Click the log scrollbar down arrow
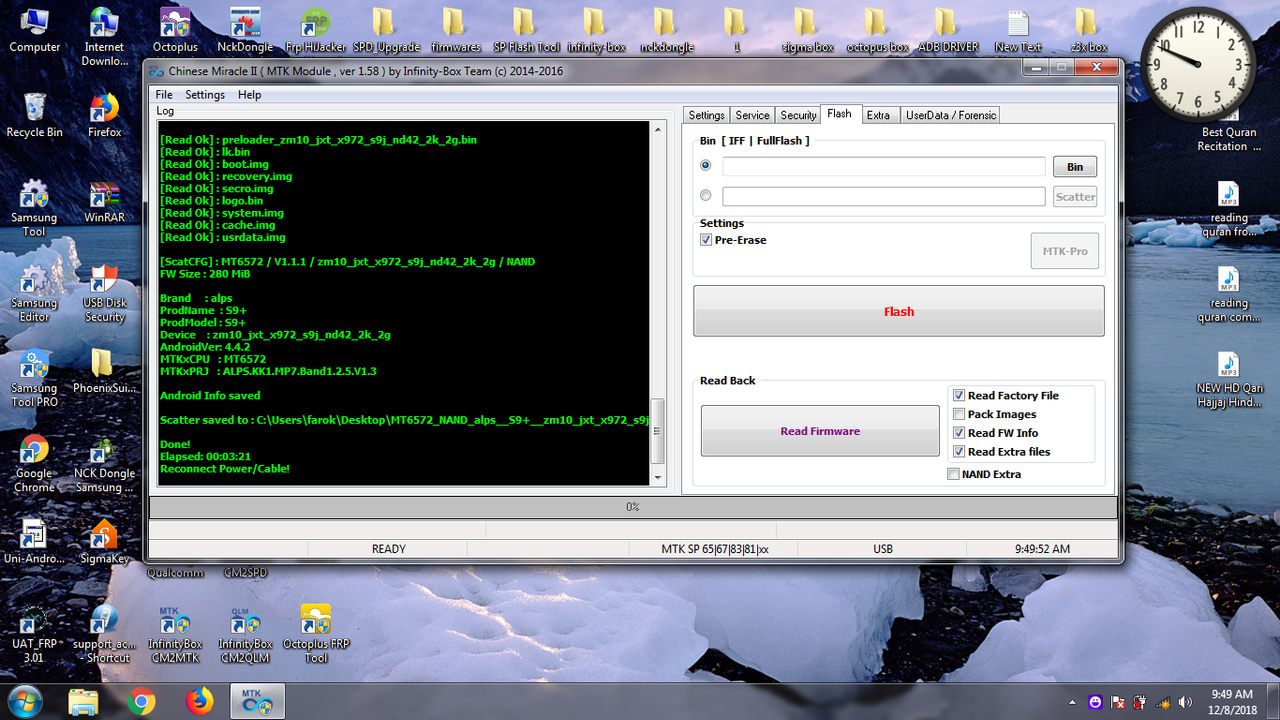 657,478
